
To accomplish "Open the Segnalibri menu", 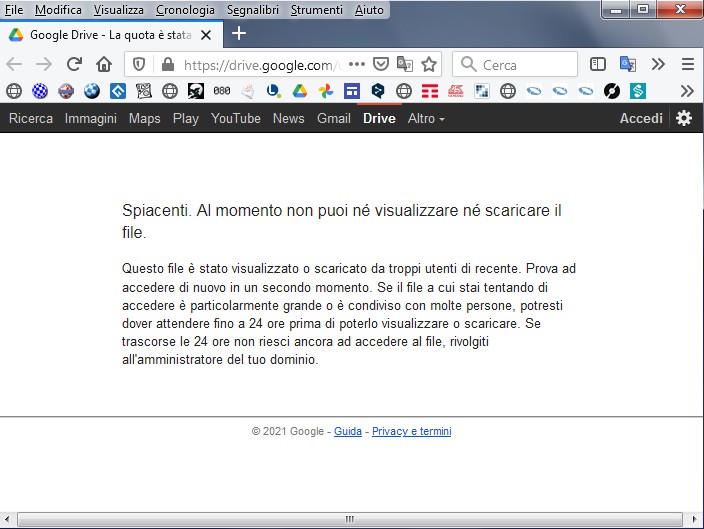I will (254, 9).
